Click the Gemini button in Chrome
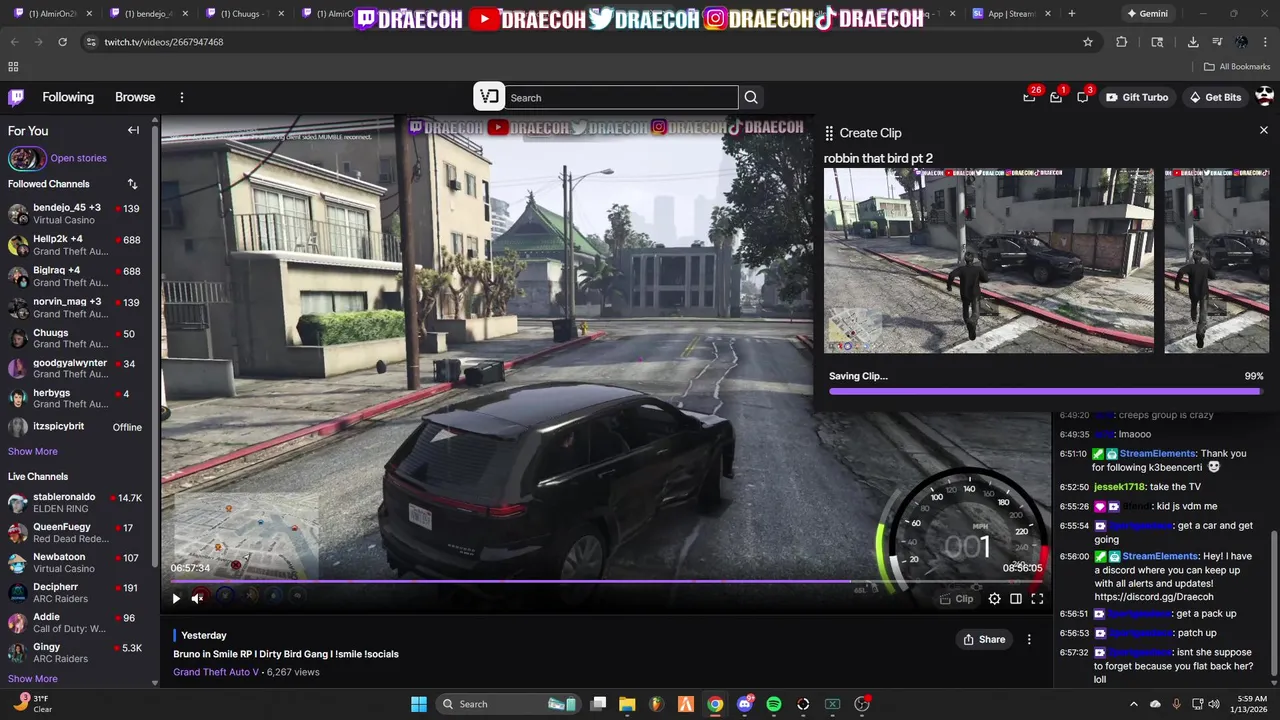This screenshot has width=1280, height=720. click(x=1147, y=14)
